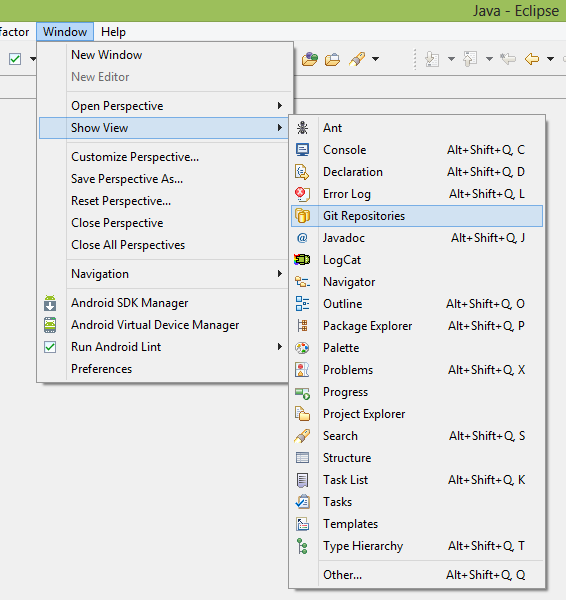Click the yellow Back arrow toolbar icon
Image resolution: width=566 pixels, height=600 pixels.
[532, 59]
